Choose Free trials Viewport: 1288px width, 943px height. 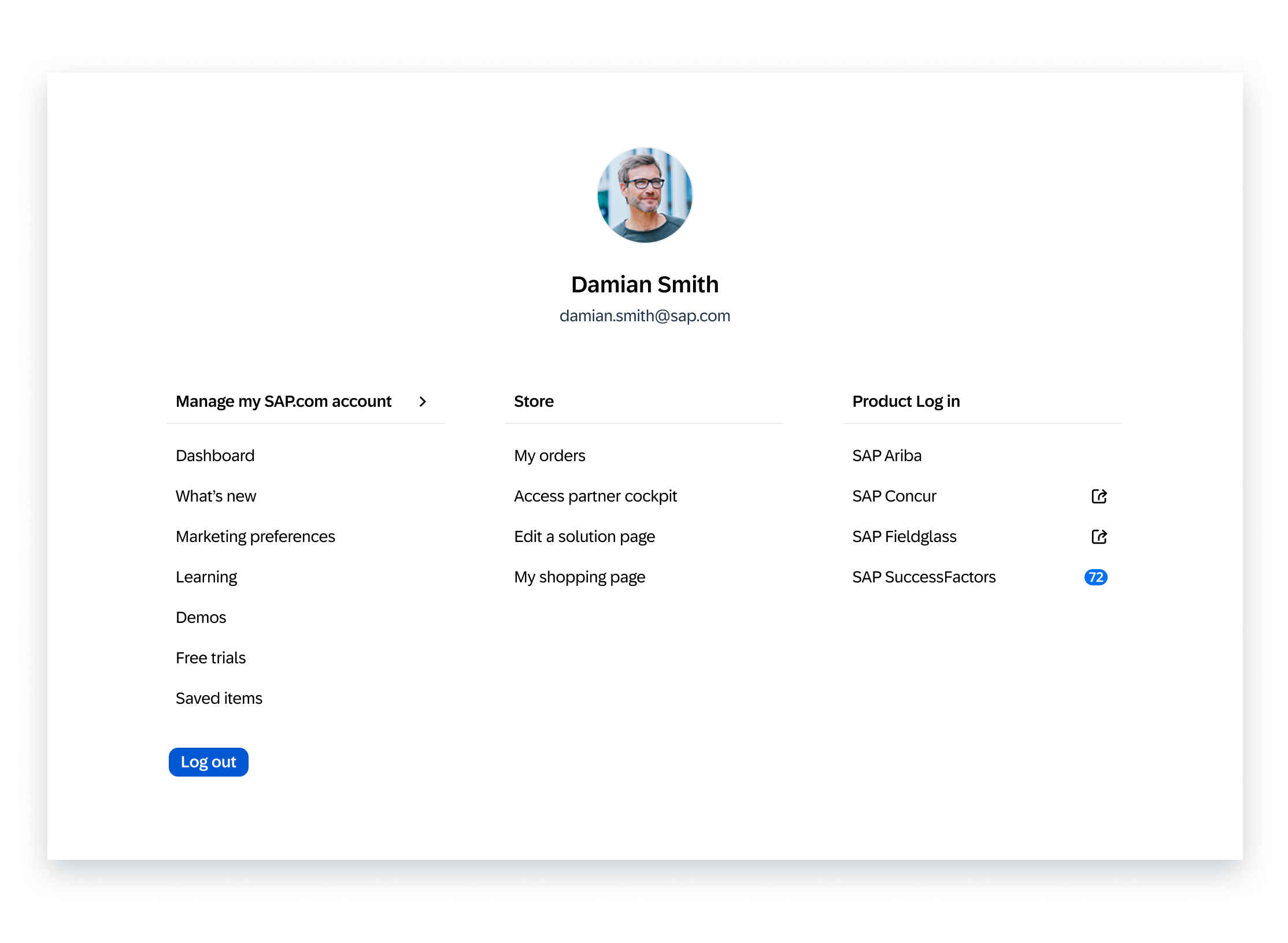click(211, 658)
